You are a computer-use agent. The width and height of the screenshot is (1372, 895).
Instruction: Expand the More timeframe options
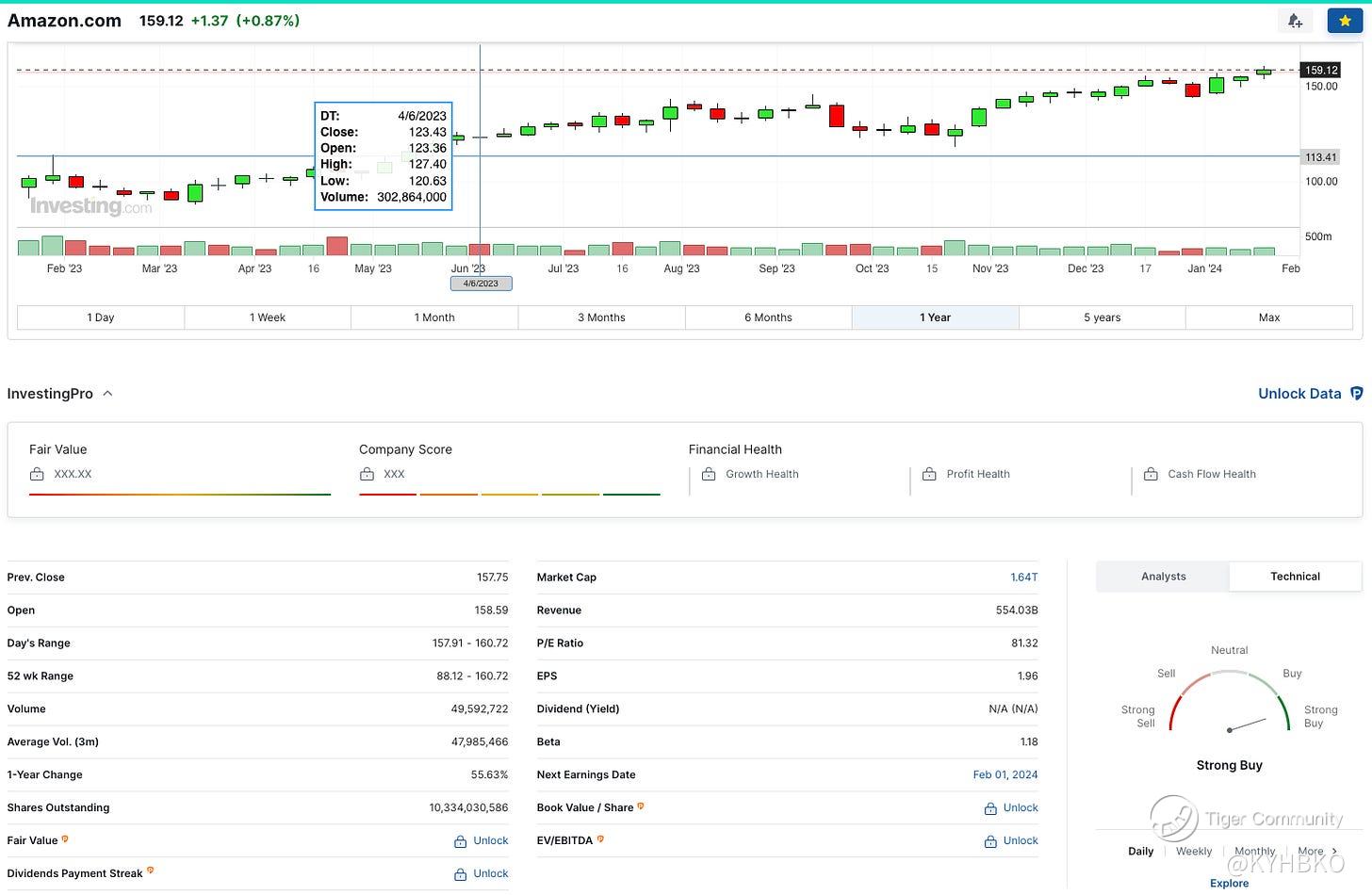click(1316, 851)
